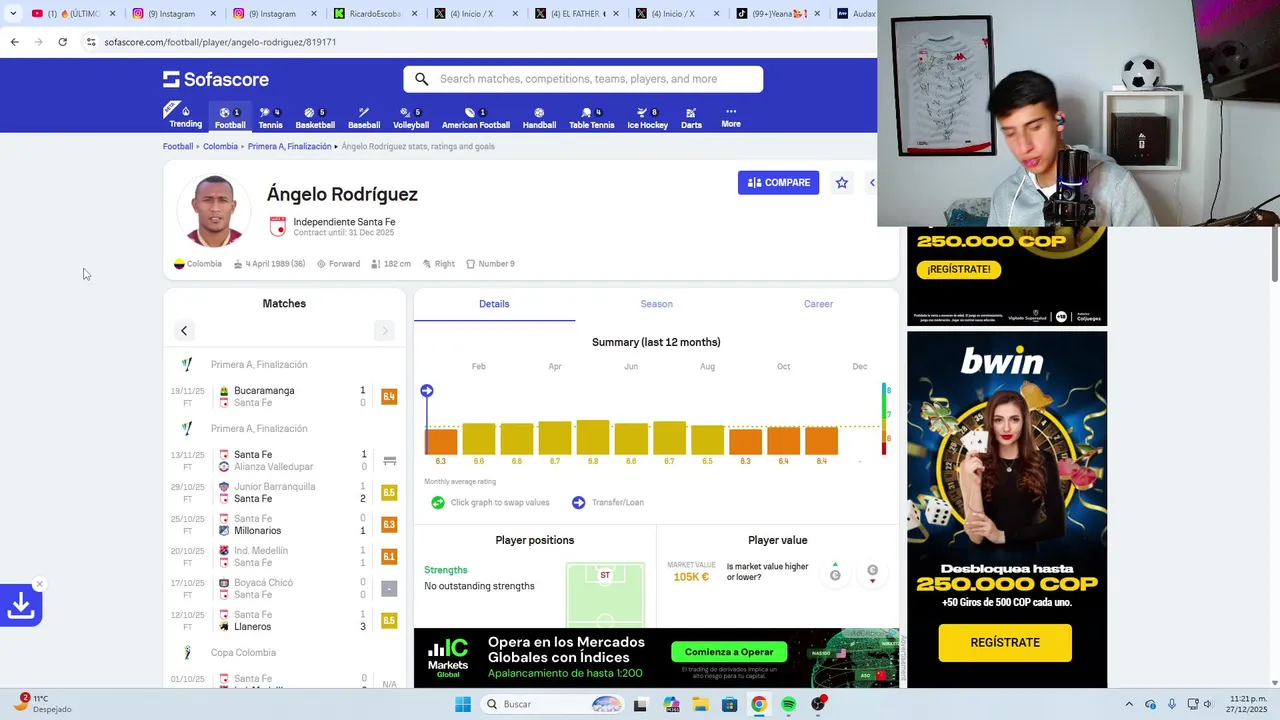This screenshot has width=1280, height=720.
Task: Open Handball section
Action: coord(539,117)
